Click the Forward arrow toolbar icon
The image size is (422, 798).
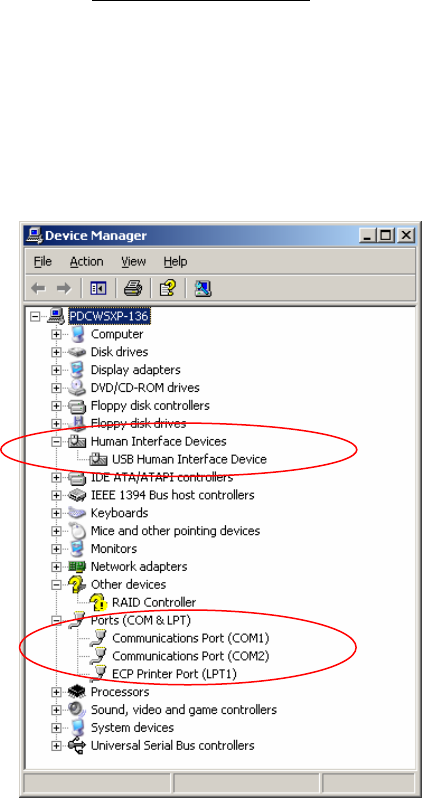64,289
